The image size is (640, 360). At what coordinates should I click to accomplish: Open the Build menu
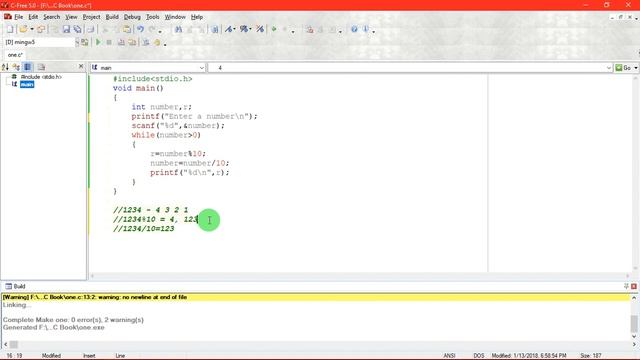pos(112,17)
